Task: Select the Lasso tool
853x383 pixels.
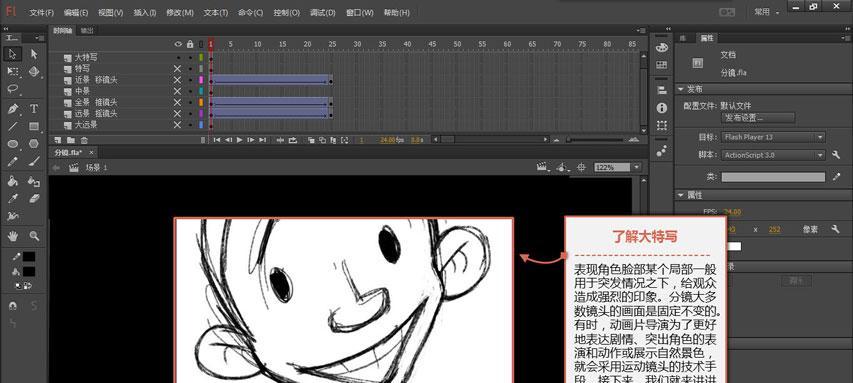Action: pyautogui.click(x=13, y=89)
